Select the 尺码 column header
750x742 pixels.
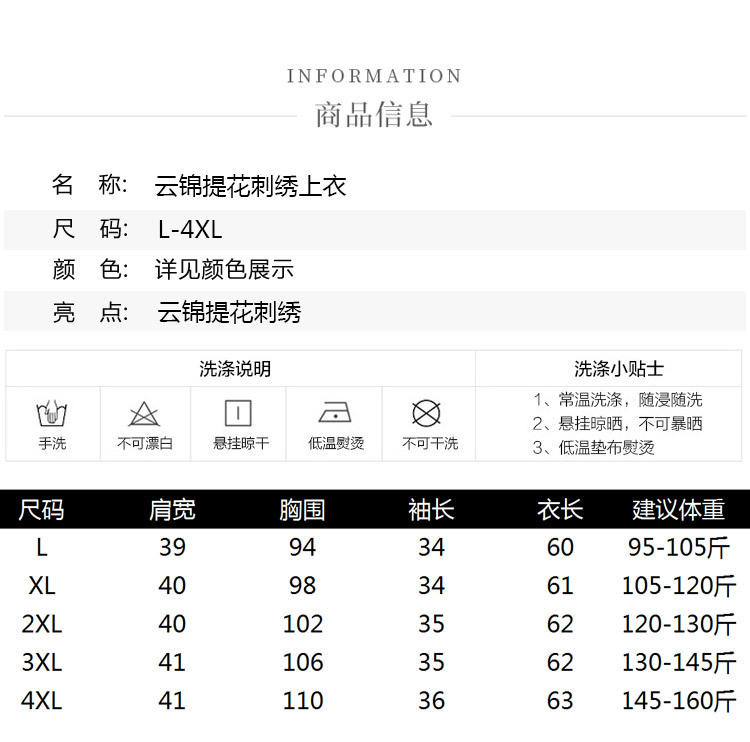click(42, 510)
